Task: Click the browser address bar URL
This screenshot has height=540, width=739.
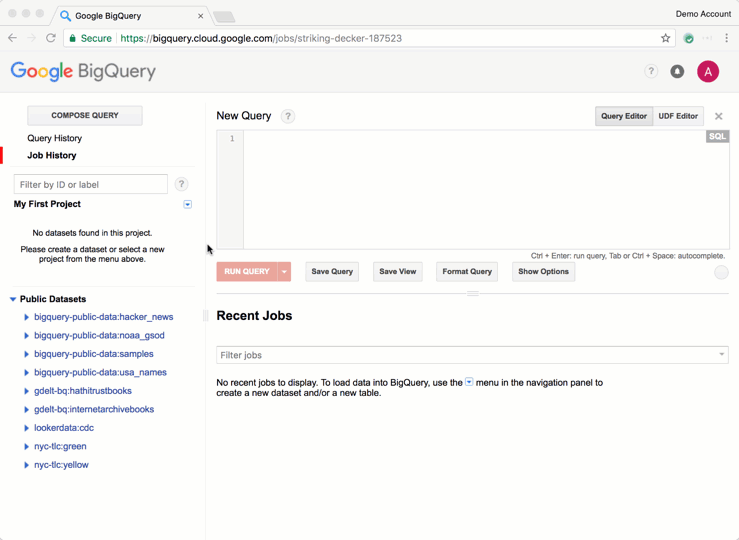Action: pyautogui.click(x=261, y=38)
